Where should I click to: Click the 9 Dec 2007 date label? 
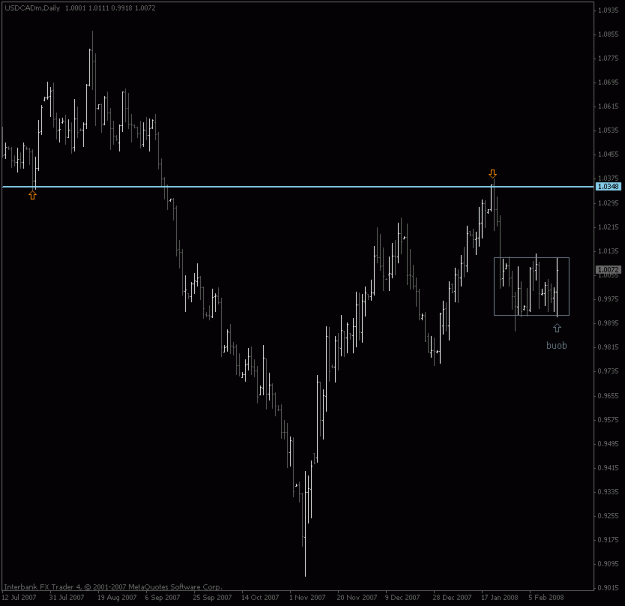click(403, 597)
